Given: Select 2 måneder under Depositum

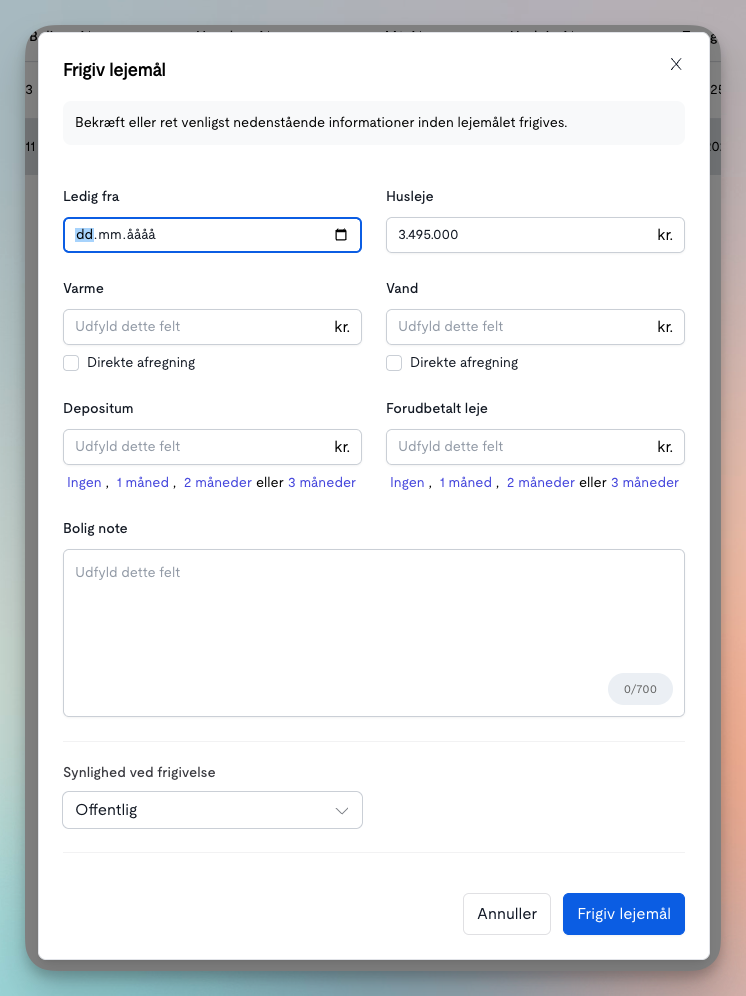Looking at the screenshot, I should coord(218,483).
